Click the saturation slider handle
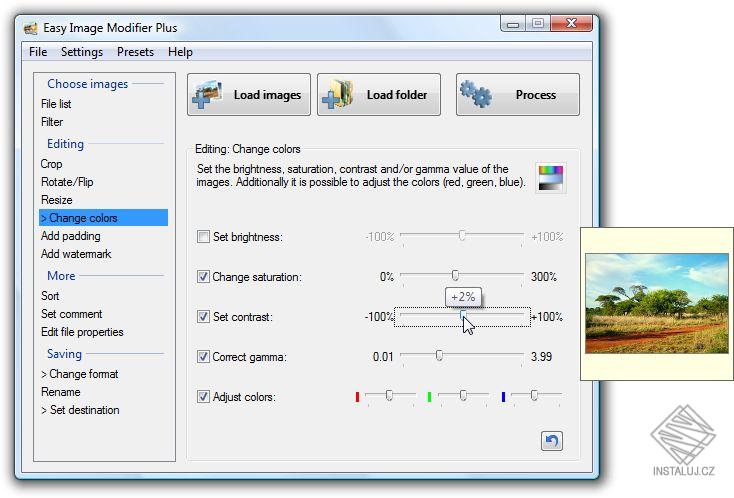 (x=455, y=275)
